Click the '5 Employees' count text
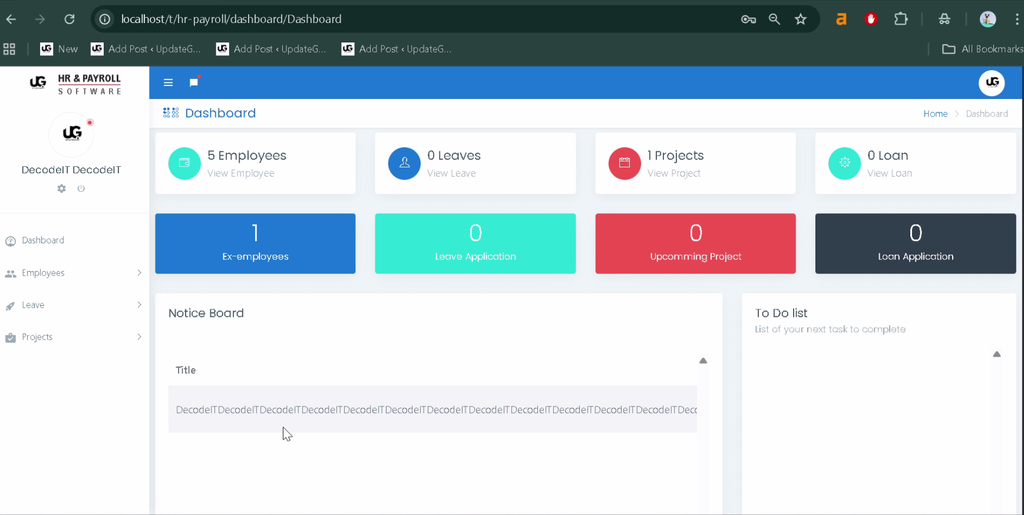Screen dimensions: 1024x515 click(x=247, y=155)
